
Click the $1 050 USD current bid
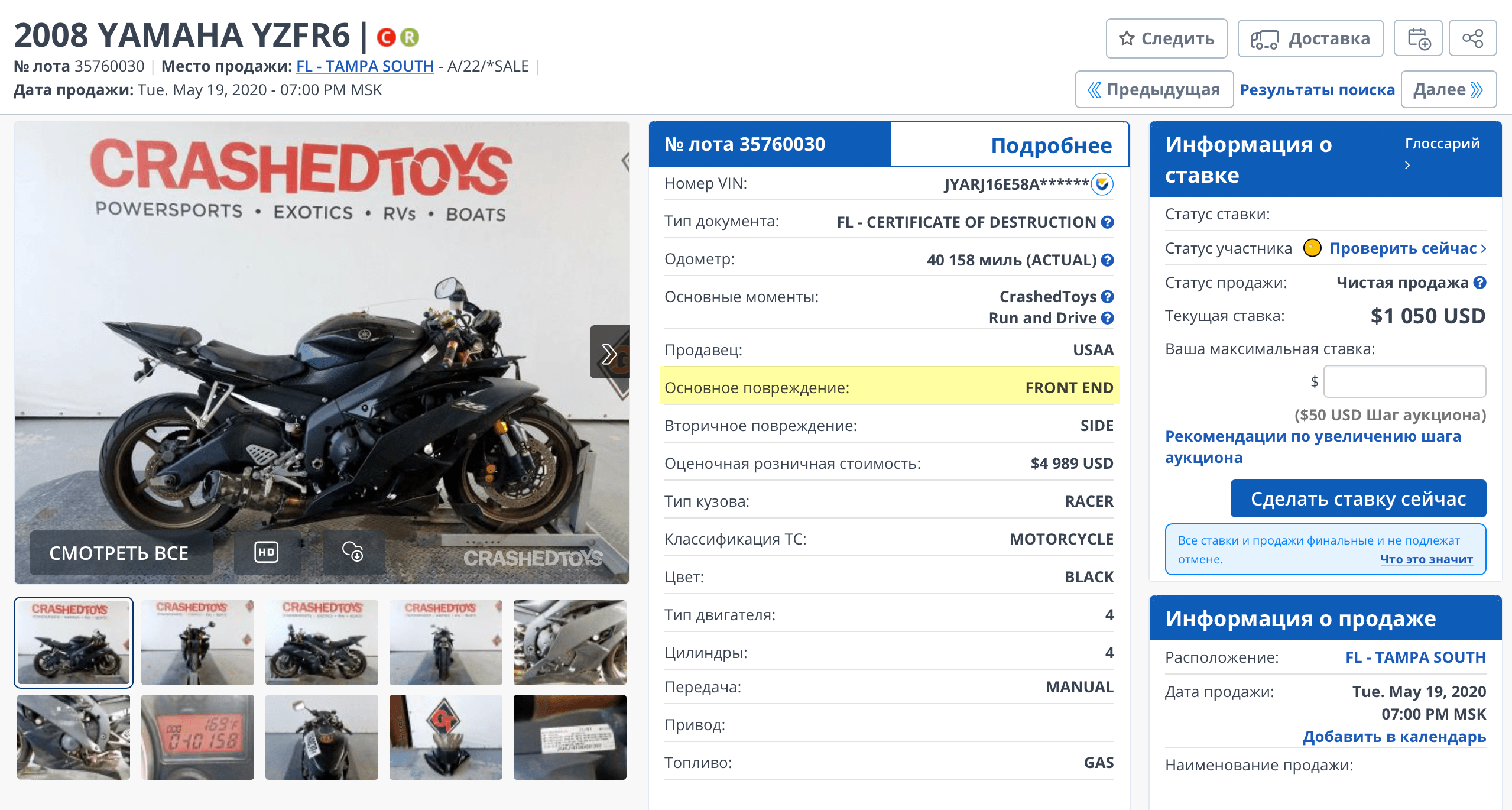tap(1427, 316)
